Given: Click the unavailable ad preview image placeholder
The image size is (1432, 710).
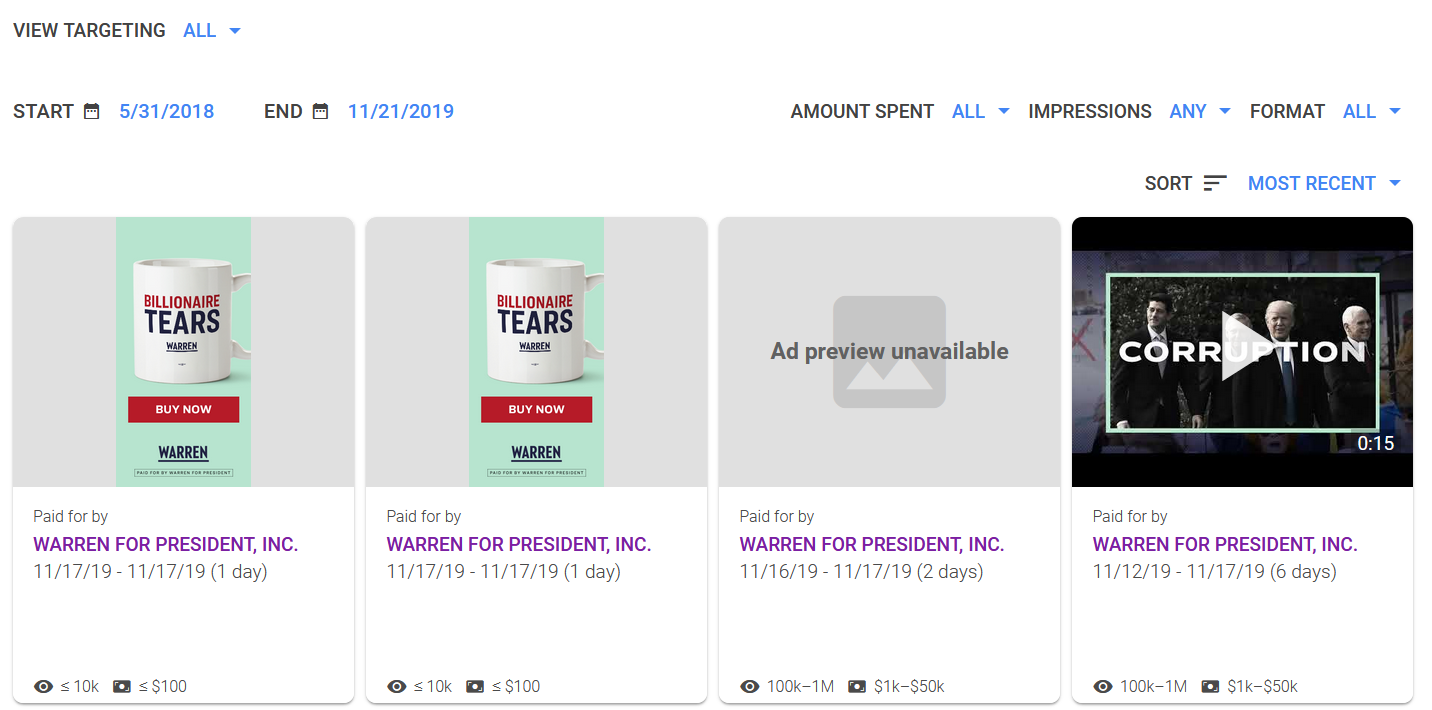Looking at the screenshot, I should (x=889, y=352).
